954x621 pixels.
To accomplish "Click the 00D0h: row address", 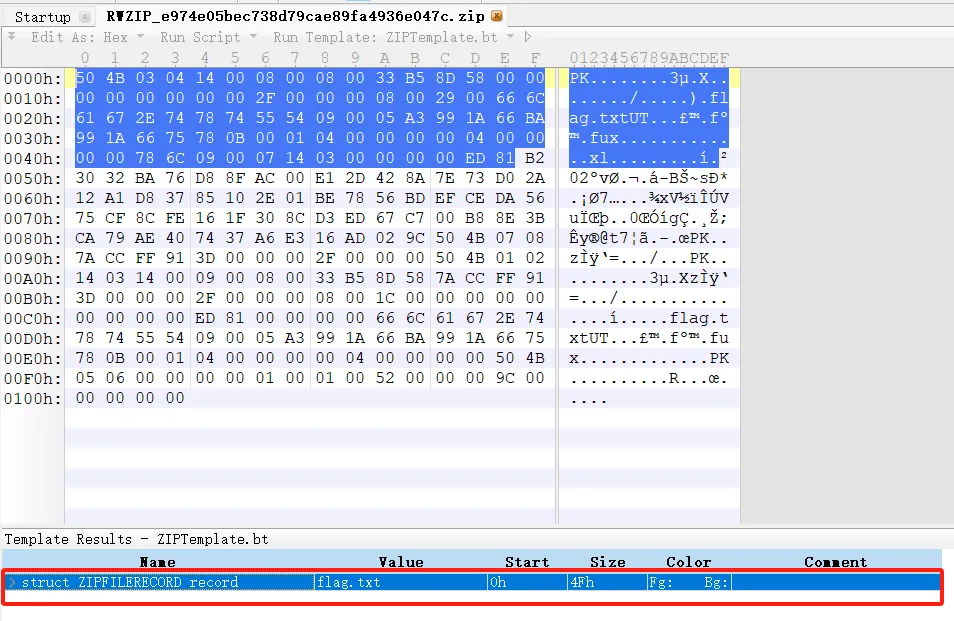I will (32, 339).
